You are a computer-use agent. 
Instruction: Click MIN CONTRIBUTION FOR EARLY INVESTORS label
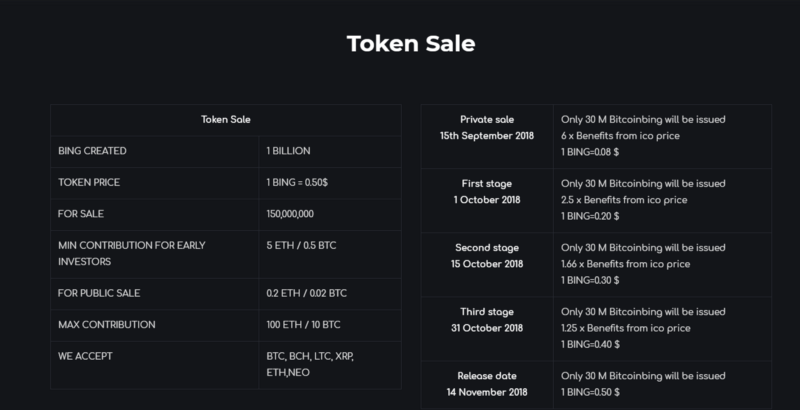click(x=132, y=253)
